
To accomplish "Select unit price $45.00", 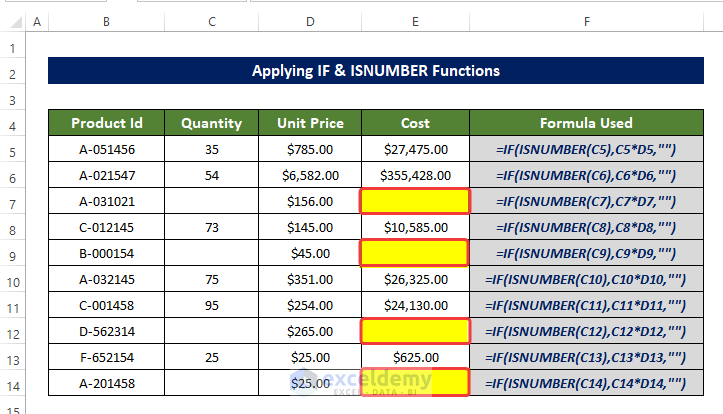I will [x=310, y=253].
